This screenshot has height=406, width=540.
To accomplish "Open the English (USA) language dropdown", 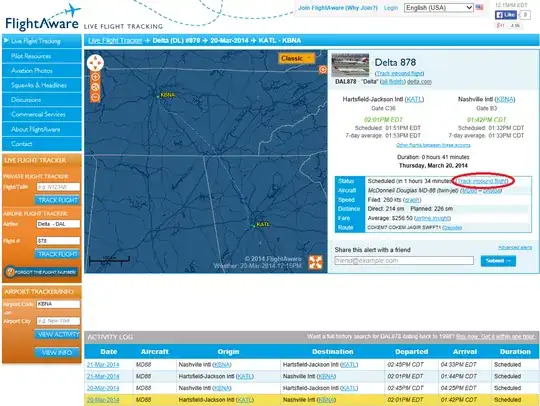I will click(x=439, y=8).
